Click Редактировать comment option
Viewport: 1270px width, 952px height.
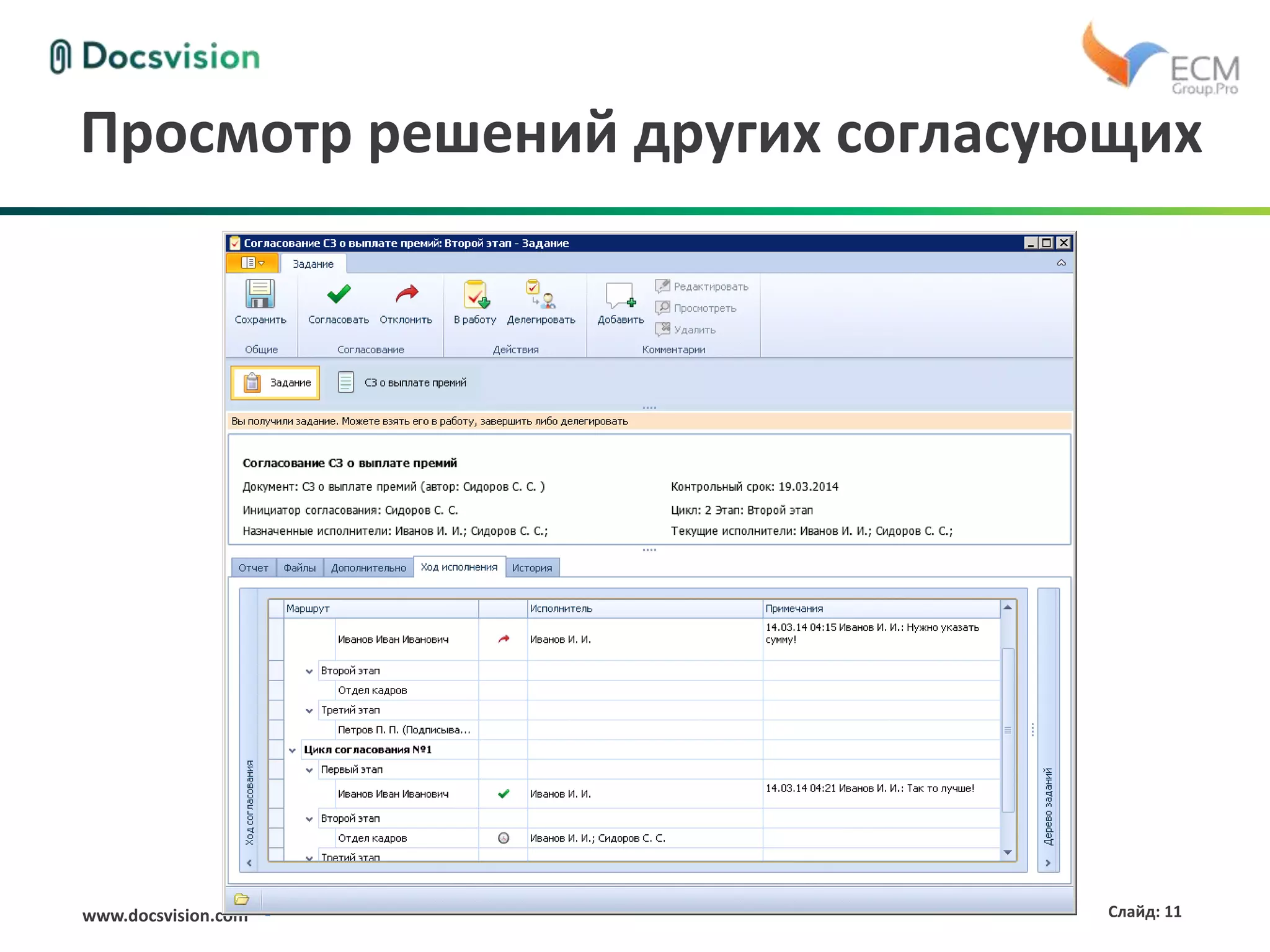point(701,286)
